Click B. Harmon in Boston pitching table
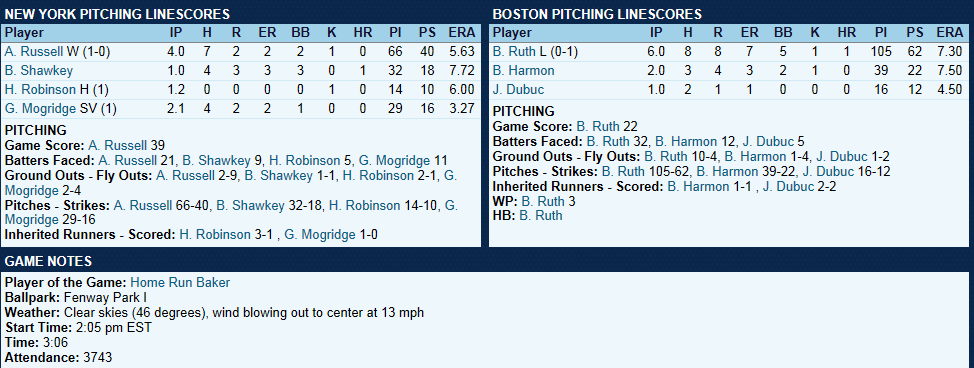 coord(524,70)
